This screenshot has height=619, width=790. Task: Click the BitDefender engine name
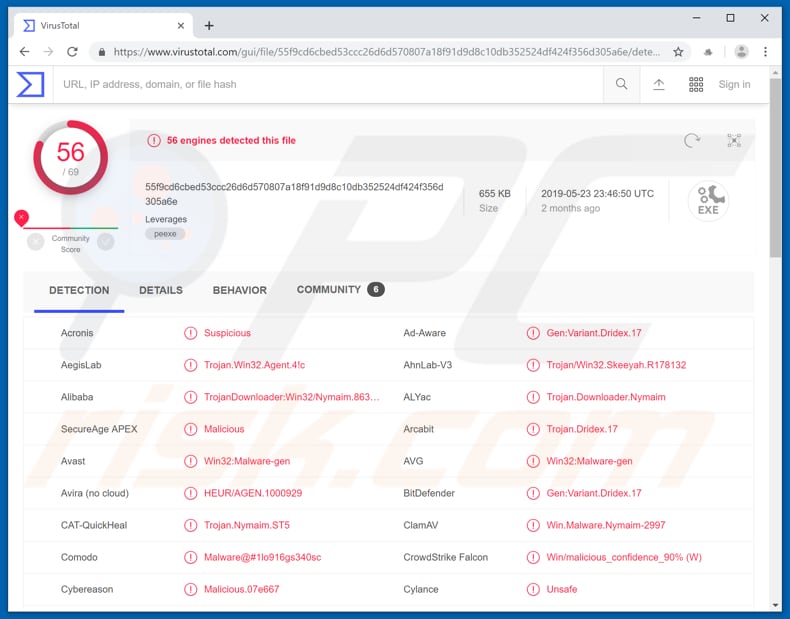point(429,493)
